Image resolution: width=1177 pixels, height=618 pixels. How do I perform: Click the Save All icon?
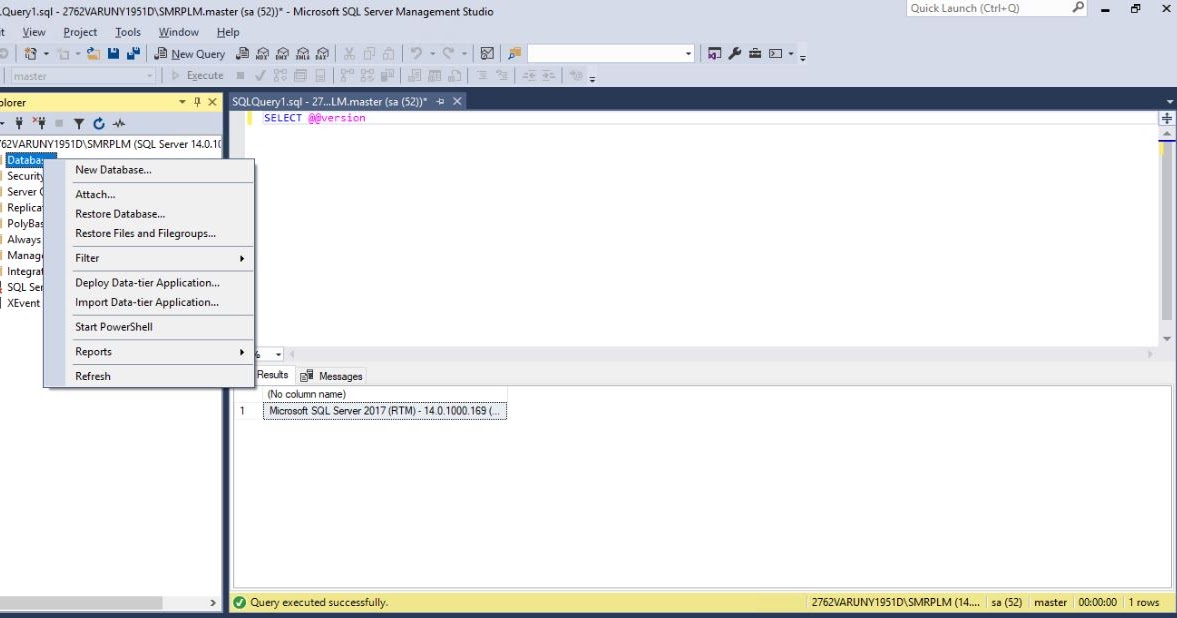[134, 54]
